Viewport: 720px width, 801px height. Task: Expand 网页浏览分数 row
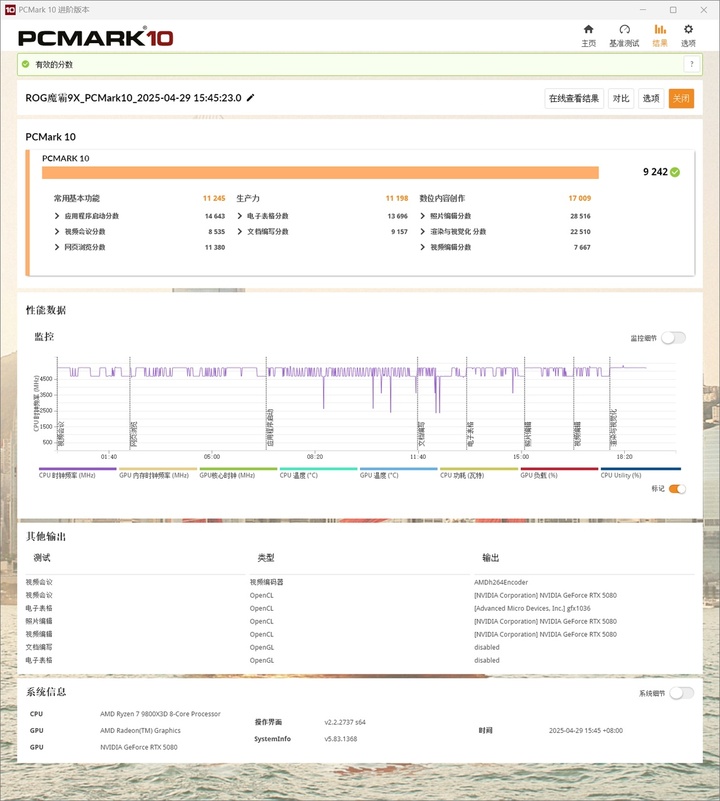[x=57, y=247]
